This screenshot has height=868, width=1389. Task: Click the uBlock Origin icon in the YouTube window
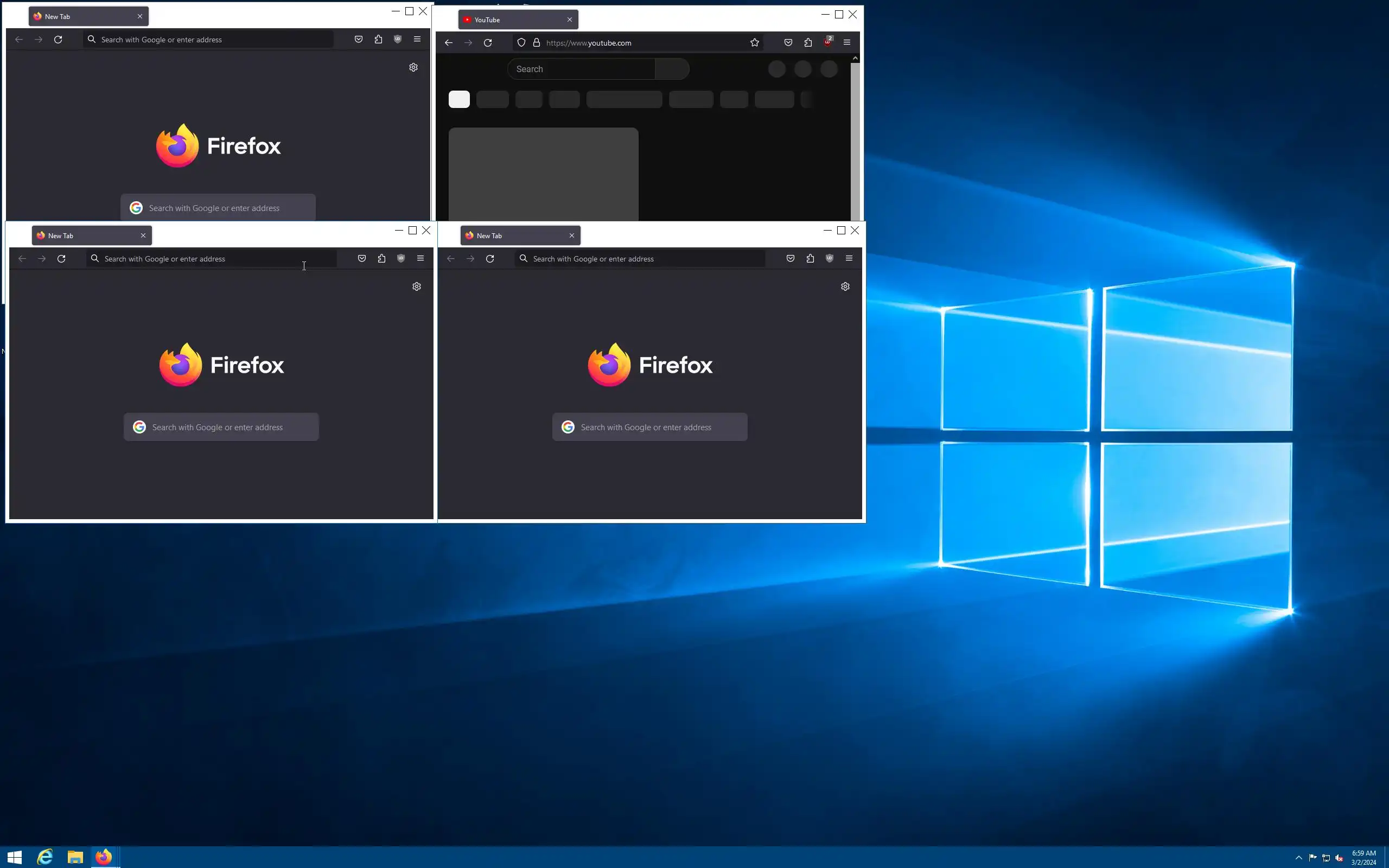coord(827,42)
